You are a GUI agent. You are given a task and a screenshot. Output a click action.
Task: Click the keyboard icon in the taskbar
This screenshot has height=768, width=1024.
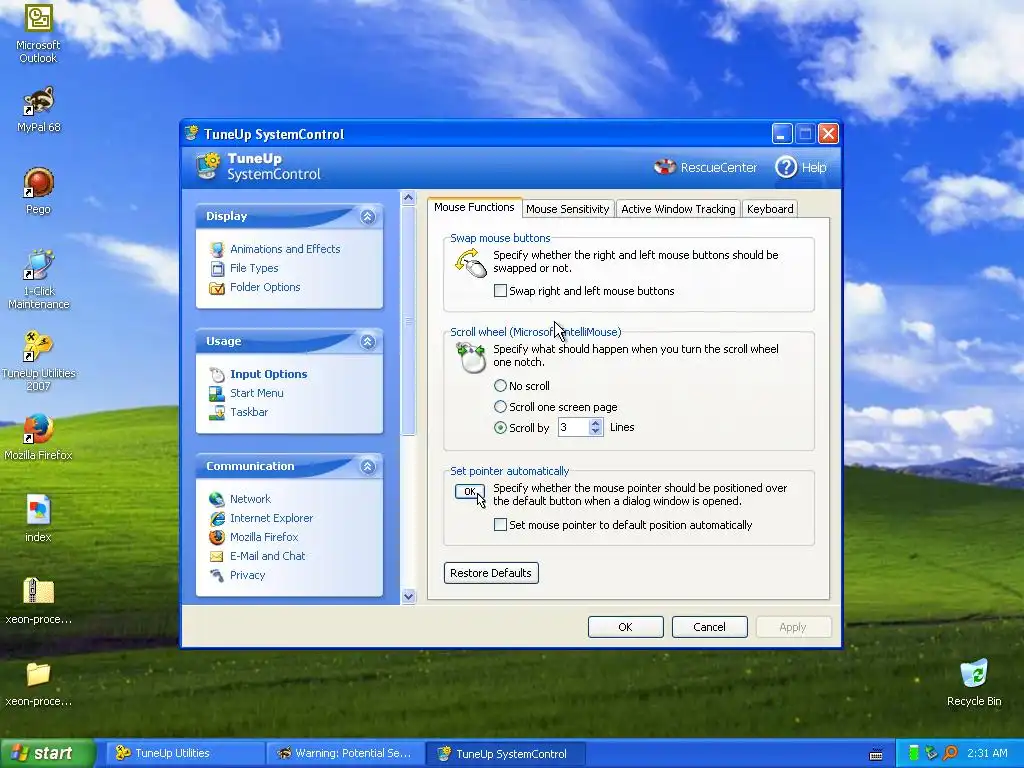(876, 754)
